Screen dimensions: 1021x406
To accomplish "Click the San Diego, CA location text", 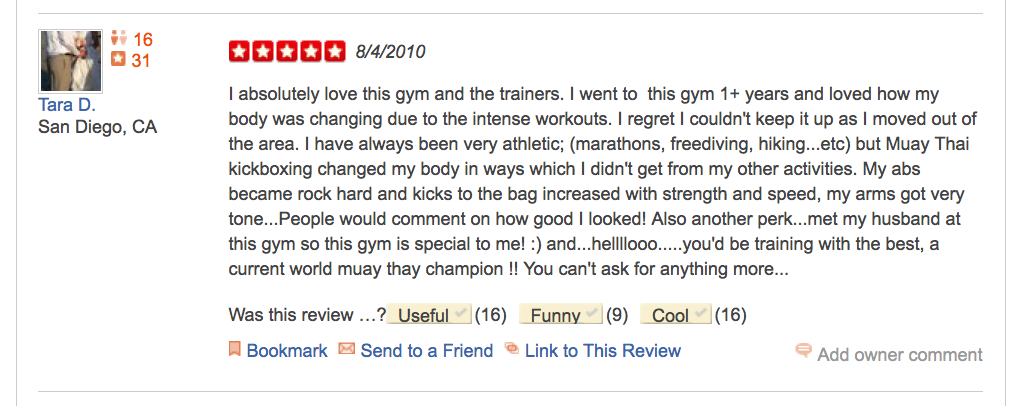I will coord(97,127).
